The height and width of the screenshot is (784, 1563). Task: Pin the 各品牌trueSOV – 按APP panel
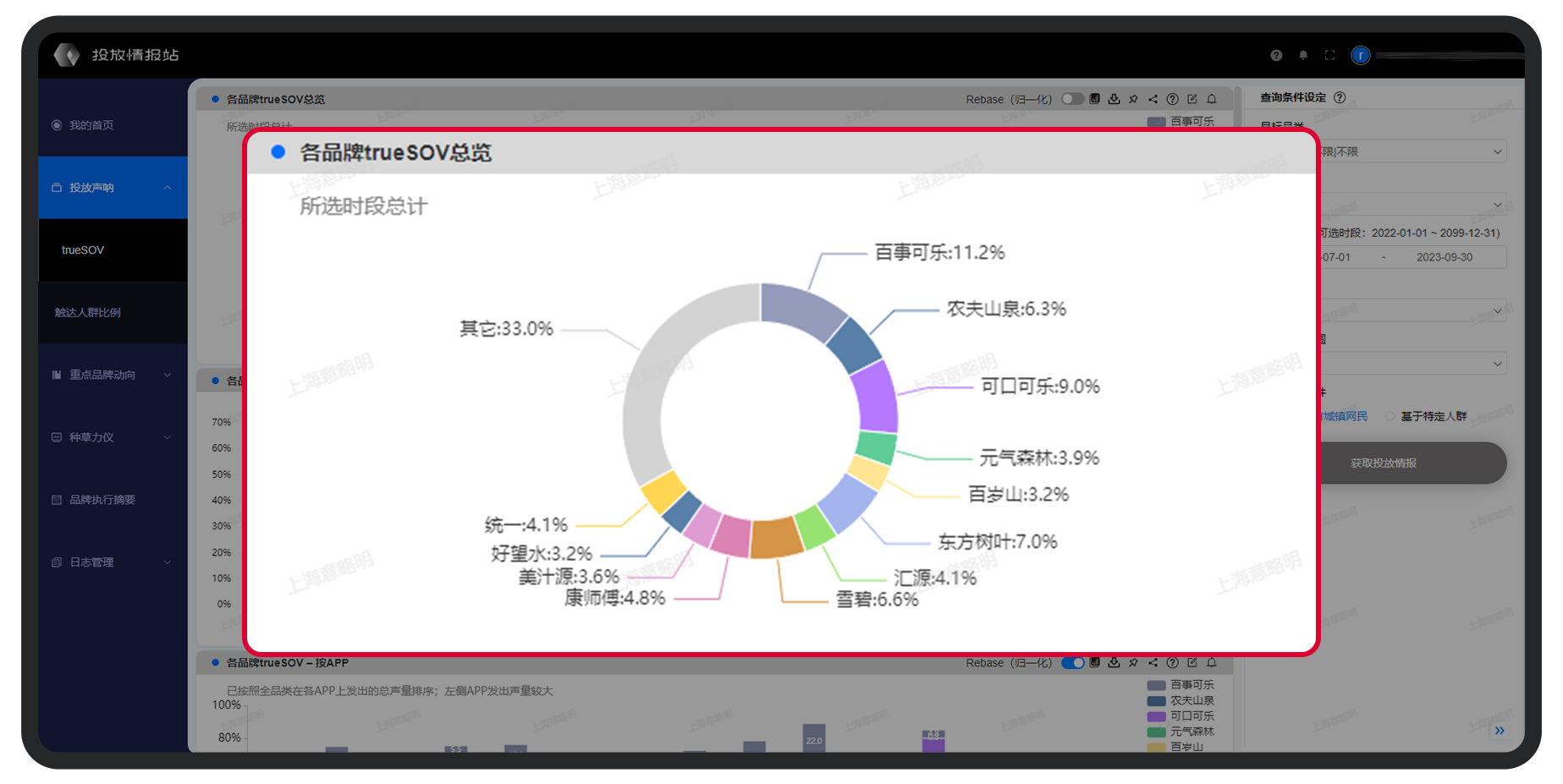[1133, 662]
